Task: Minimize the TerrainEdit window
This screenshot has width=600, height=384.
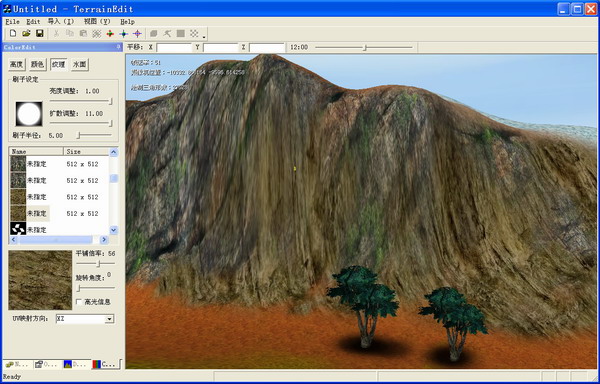Action: (563, 9)
